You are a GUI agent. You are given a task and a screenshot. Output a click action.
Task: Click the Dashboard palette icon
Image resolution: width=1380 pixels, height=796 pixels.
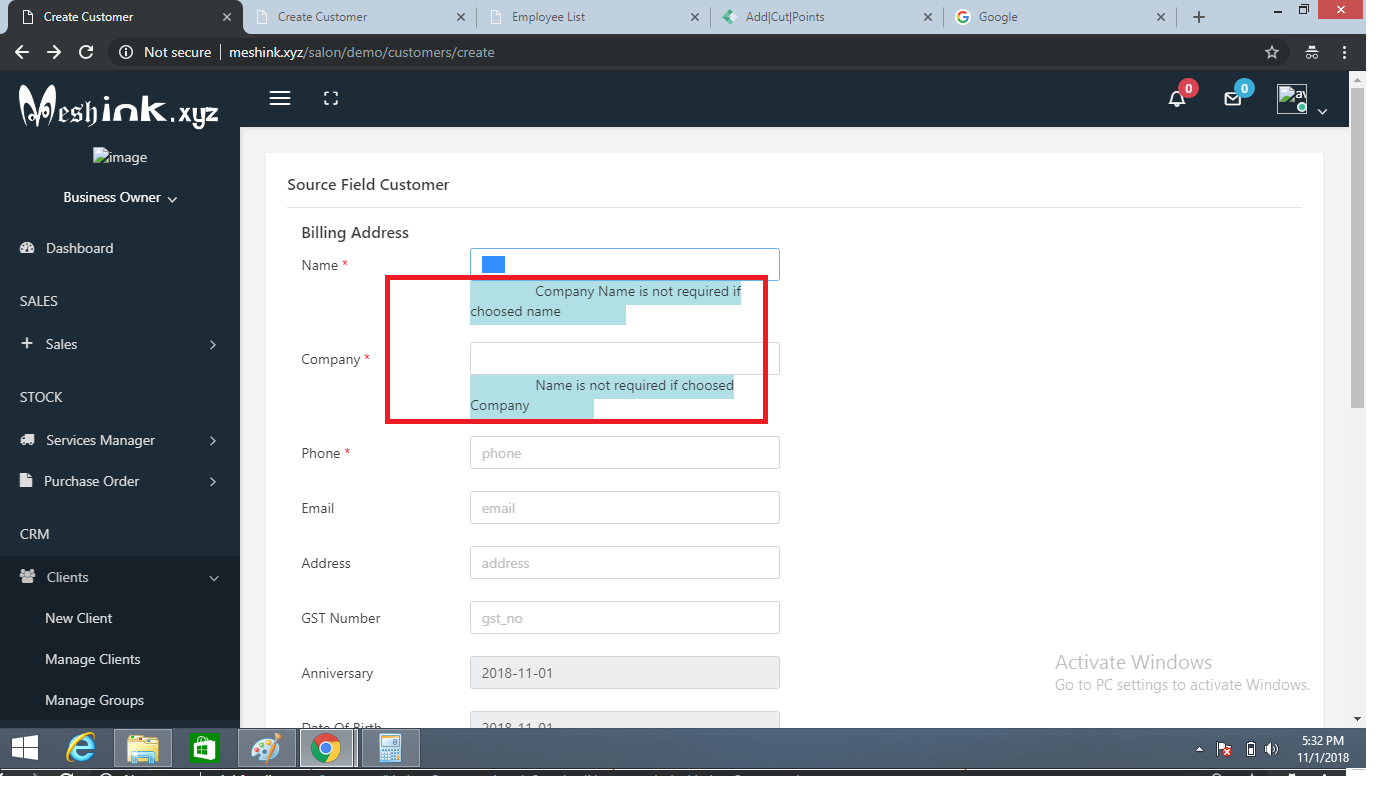(x=28, y=248)
